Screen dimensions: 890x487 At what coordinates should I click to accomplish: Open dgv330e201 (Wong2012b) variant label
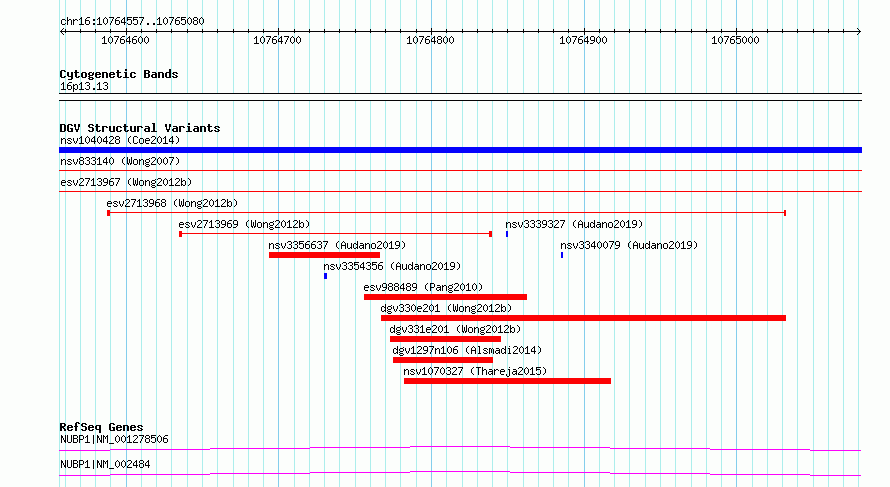tap(446, 308)
